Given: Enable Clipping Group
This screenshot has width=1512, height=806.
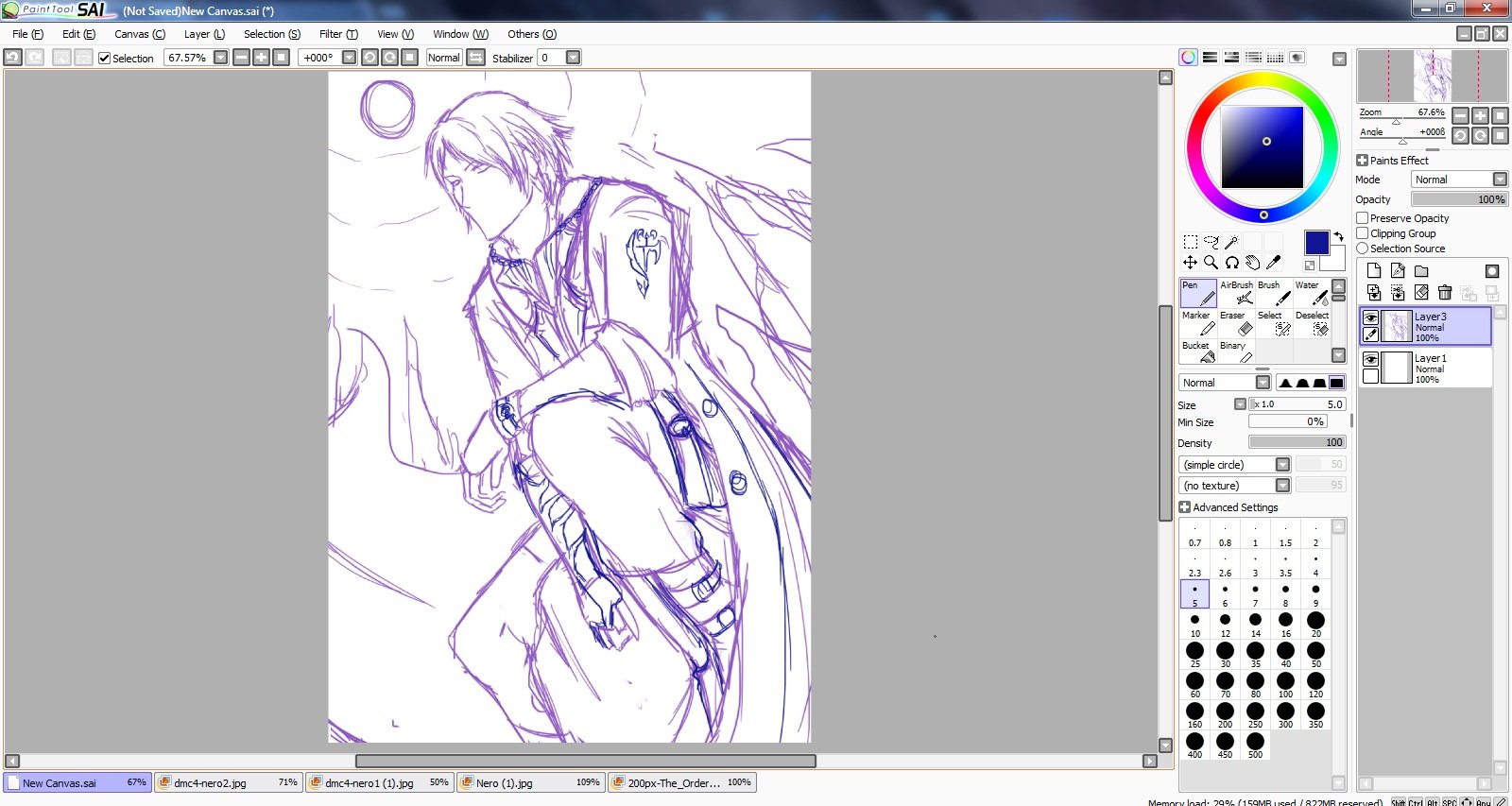Looking at the screenshot, I should [1363, 233].
